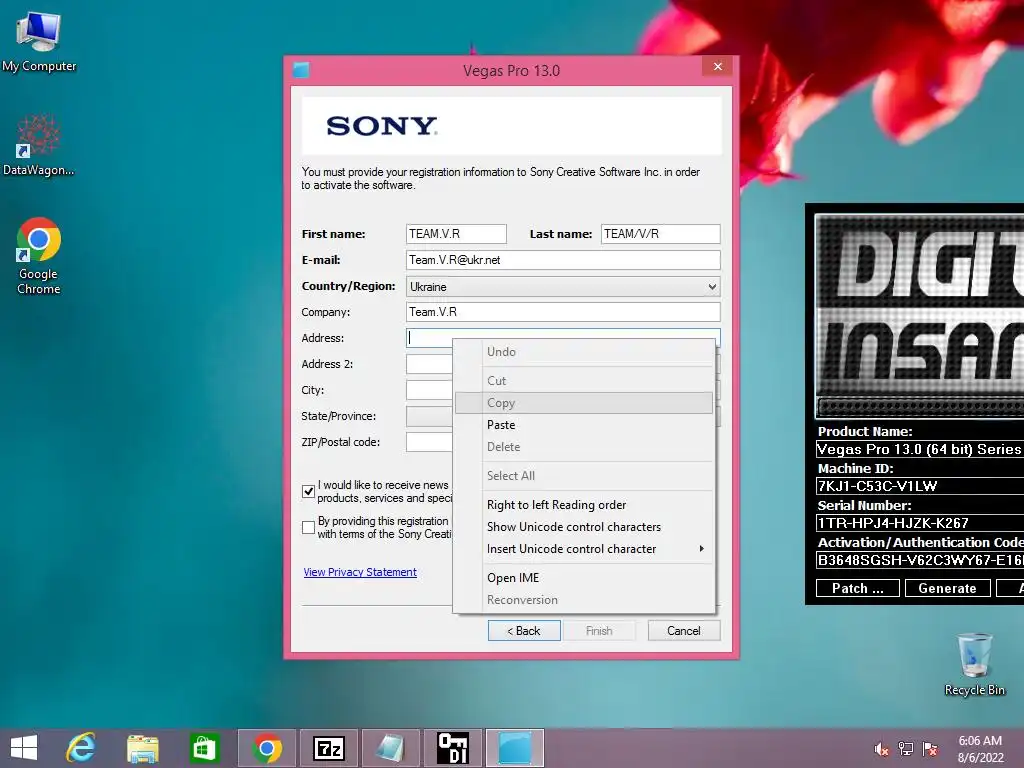Open My Computer desktop icon
The image size is (1024, 768).
point(39,42)
